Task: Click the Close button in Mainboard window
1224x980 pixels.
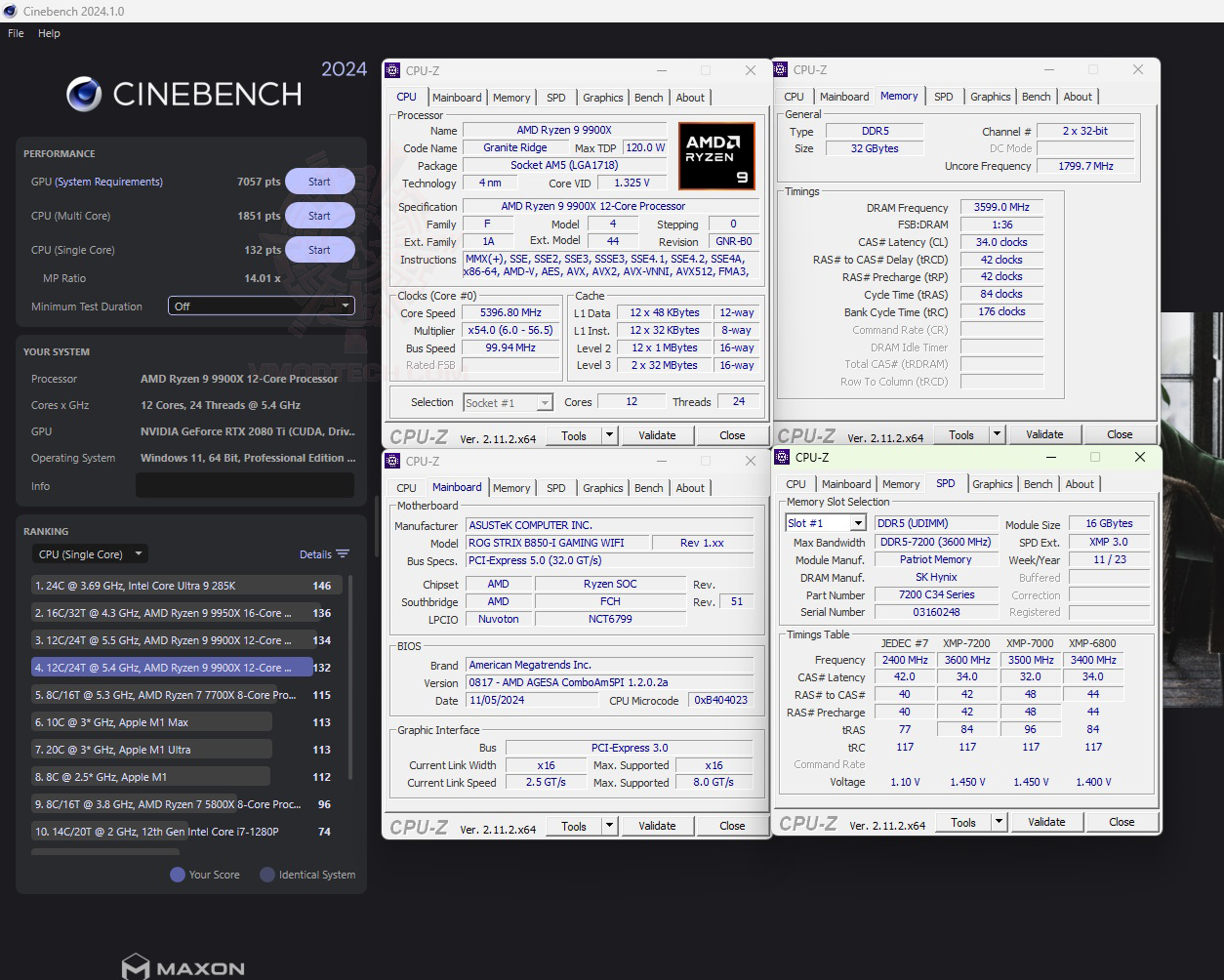Action: 732,826
